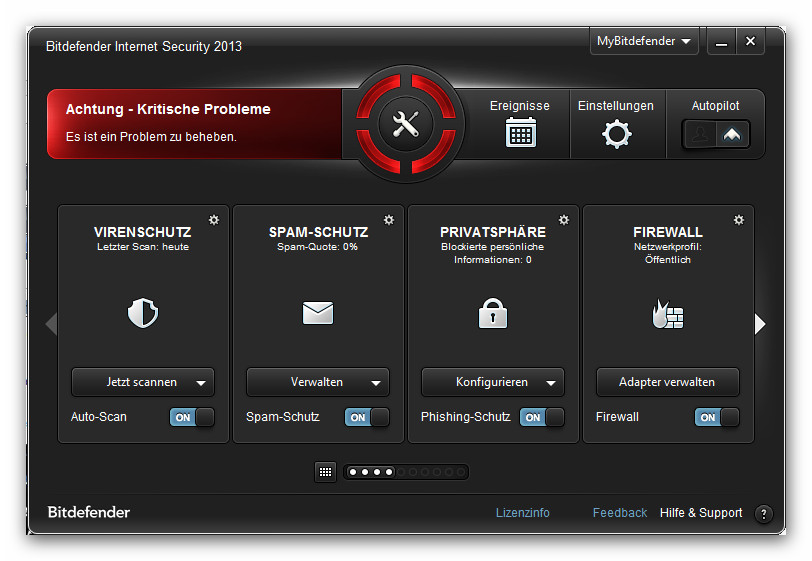Open Einstellungen gear icon
The width and height of the screenshot is (812, 561).
pos(616,134)
